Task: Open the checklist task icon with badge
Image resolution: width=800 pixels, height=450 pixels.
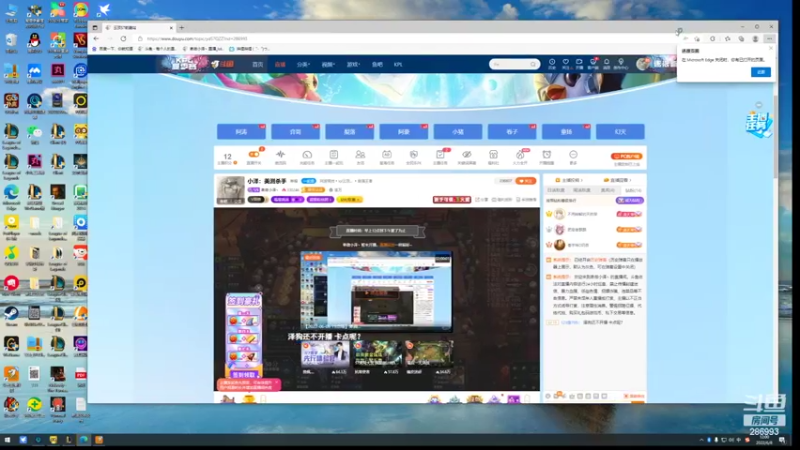Action: (440, 157)
